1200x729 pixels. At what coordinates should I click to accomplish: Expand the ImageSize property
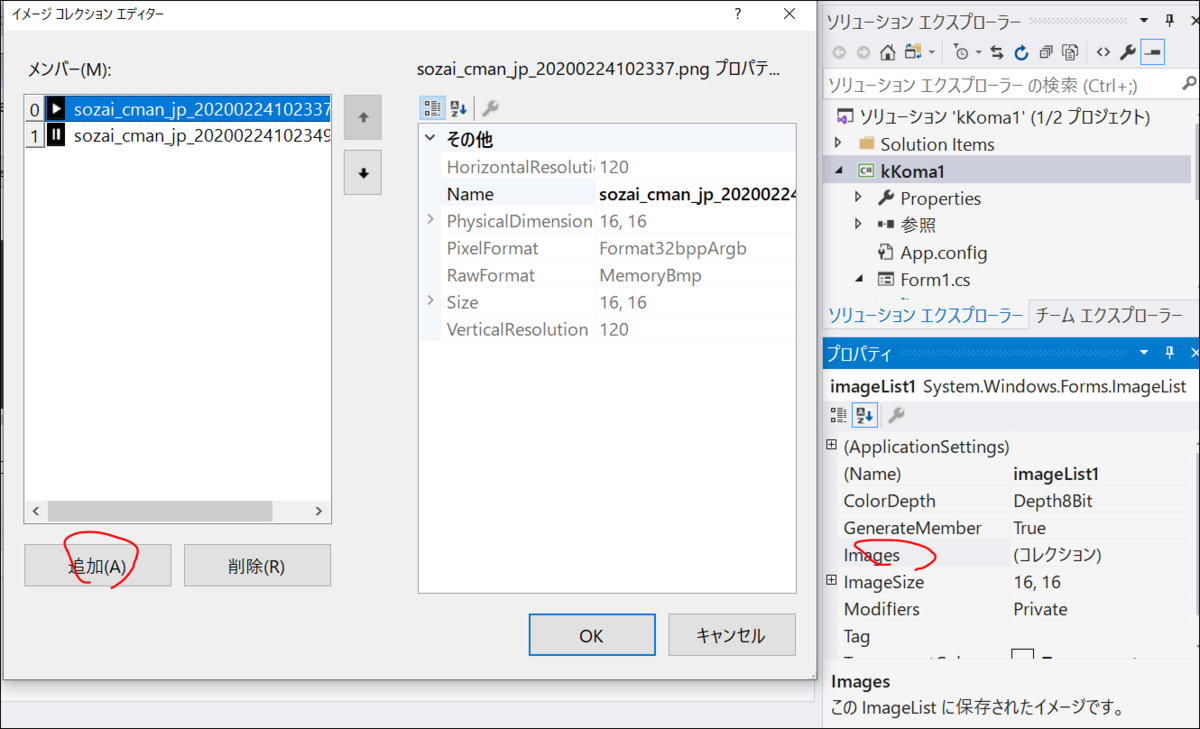tap(831, 581)
